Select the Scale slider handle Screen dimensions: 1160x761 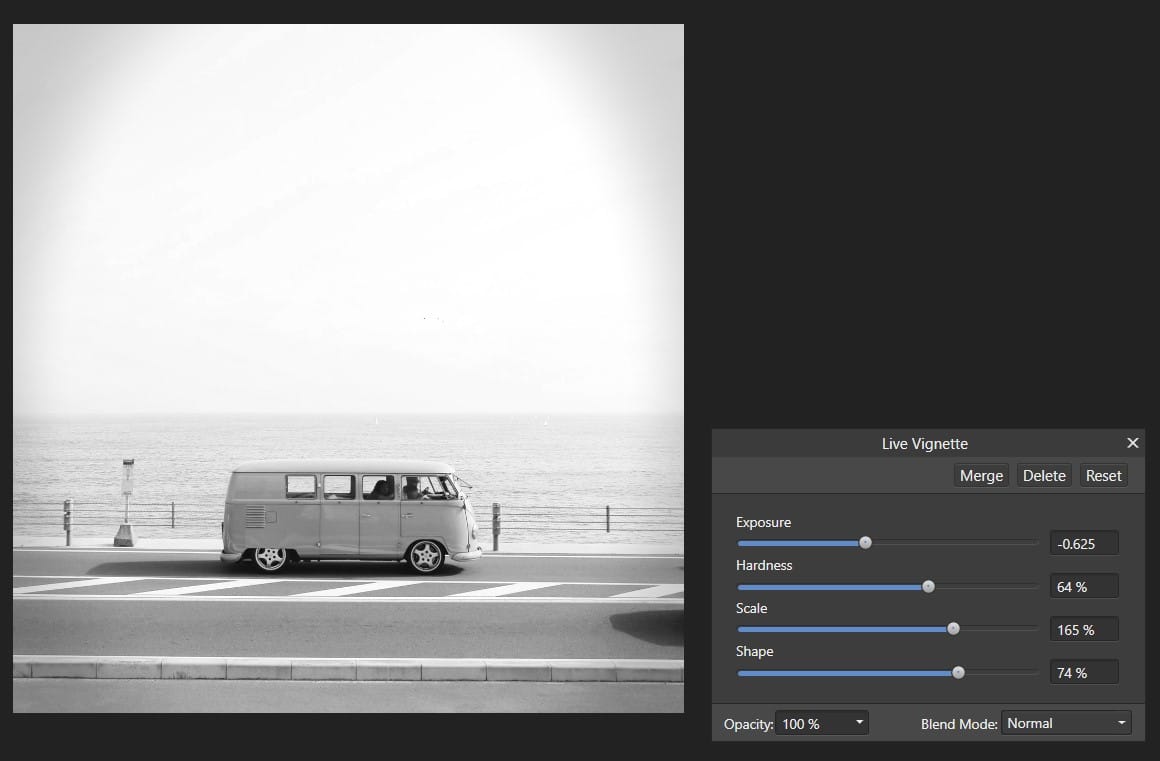[x=953, y=629]
